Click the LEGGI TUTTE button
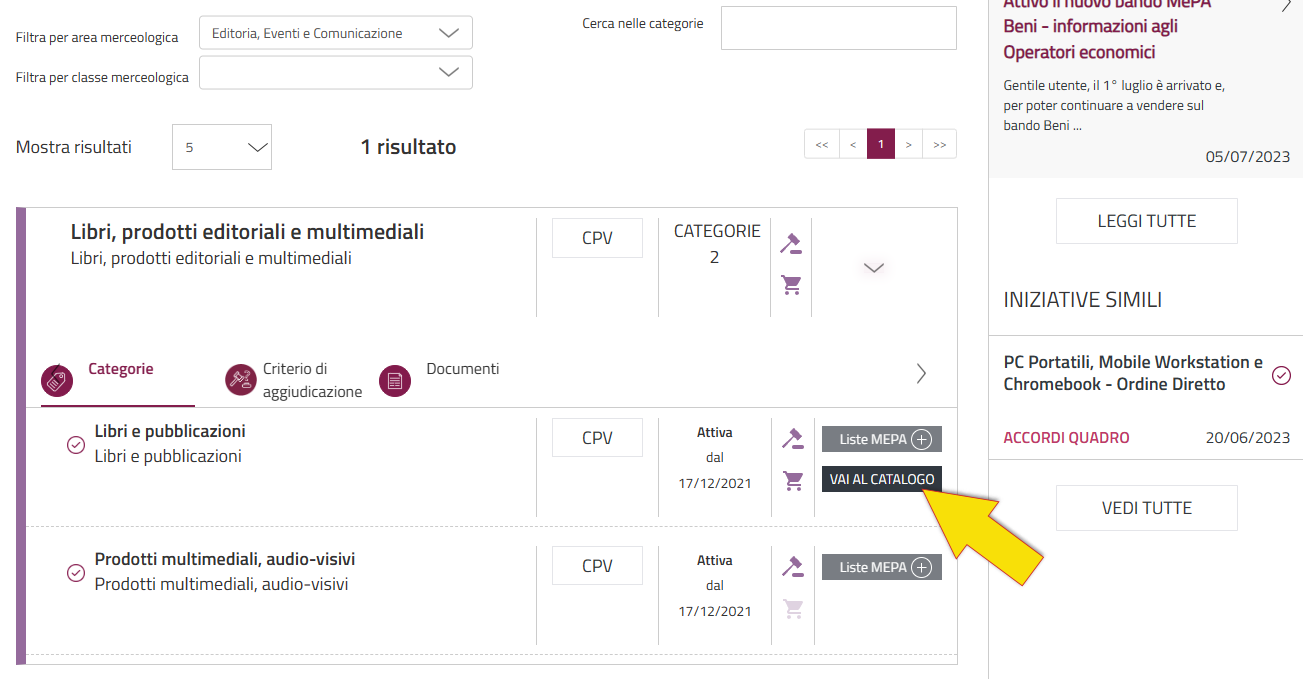The image size is (1303, 679). pyautogui.click(x=1147, y=221)
